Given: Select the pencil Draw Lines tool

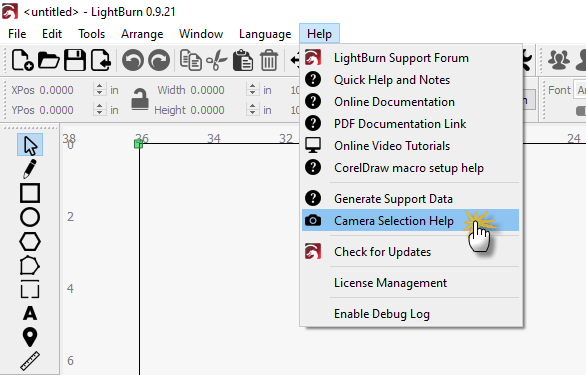Looking at the screenshot, I should coord(30,169).
